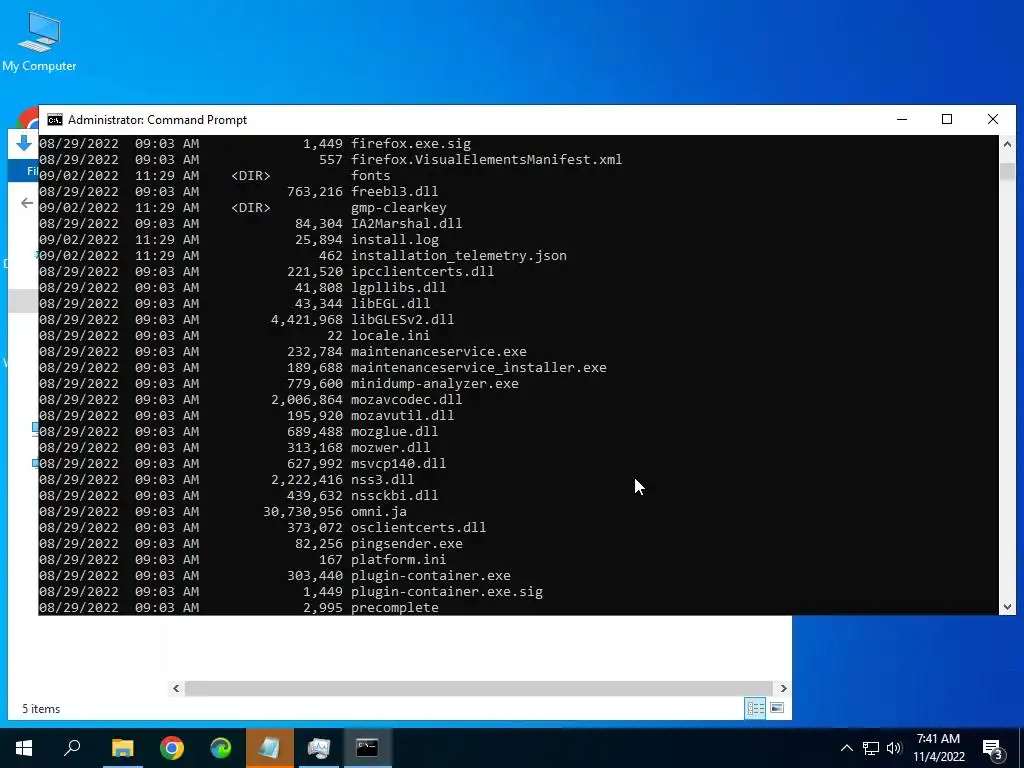Click installation_telemetry.json entry
The image size is (1024, 768).
[x=458, y=255]
